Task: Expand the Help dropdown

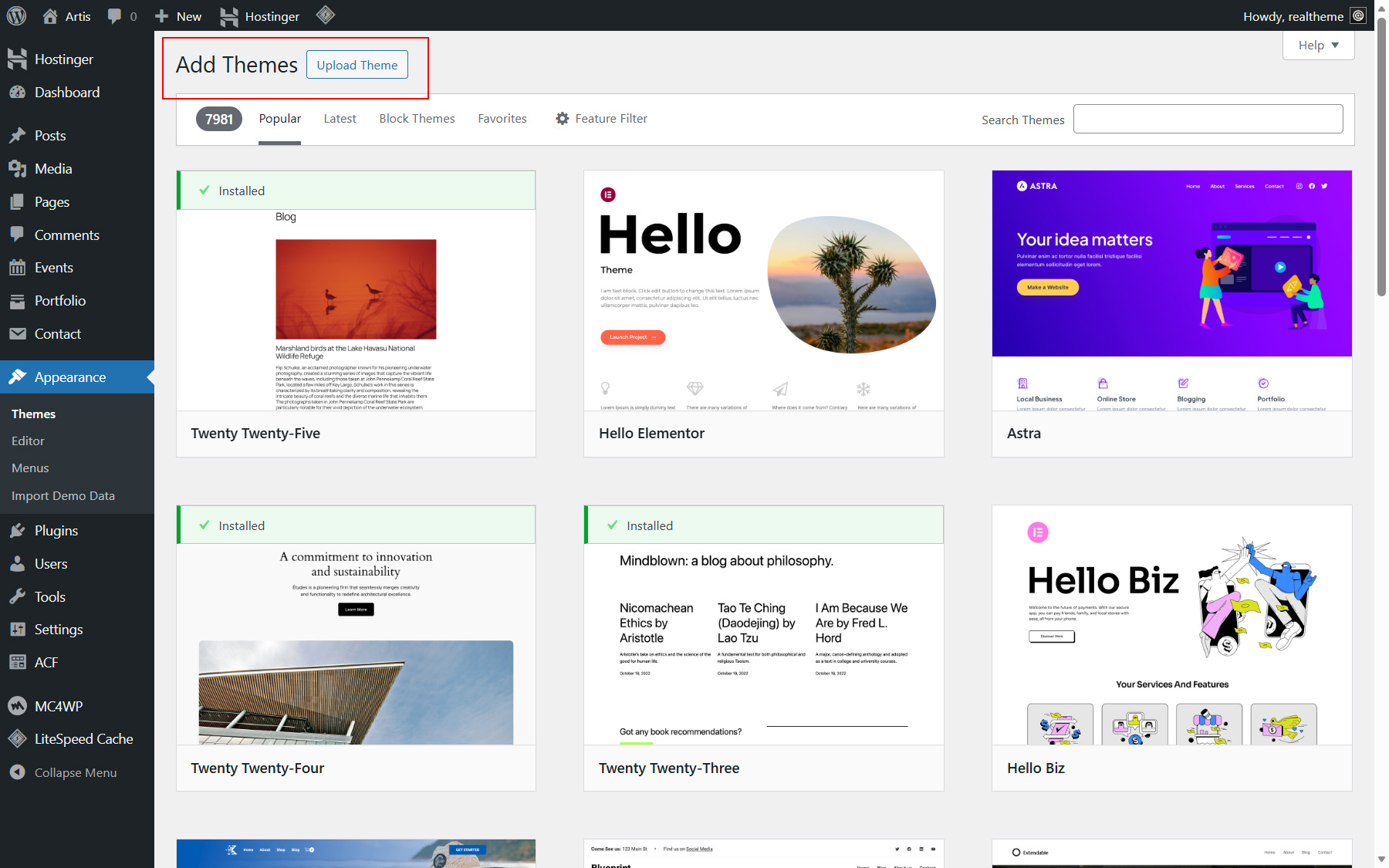Action: [1318, 46]
